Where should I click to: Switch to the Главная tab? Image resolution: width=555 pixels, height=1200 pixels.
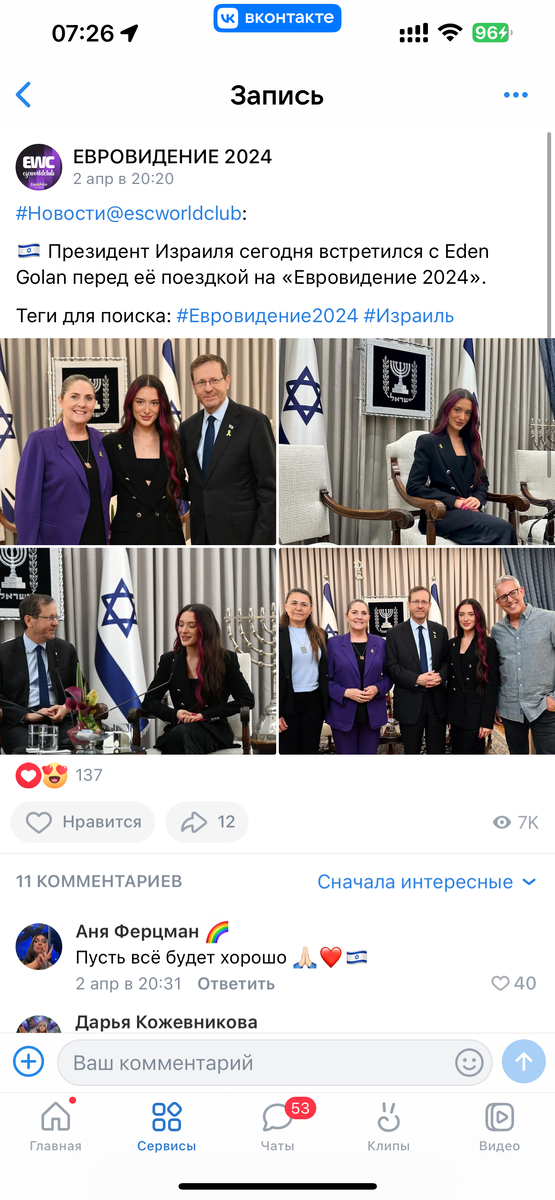pyautogui.click(x=55, y=1127)
